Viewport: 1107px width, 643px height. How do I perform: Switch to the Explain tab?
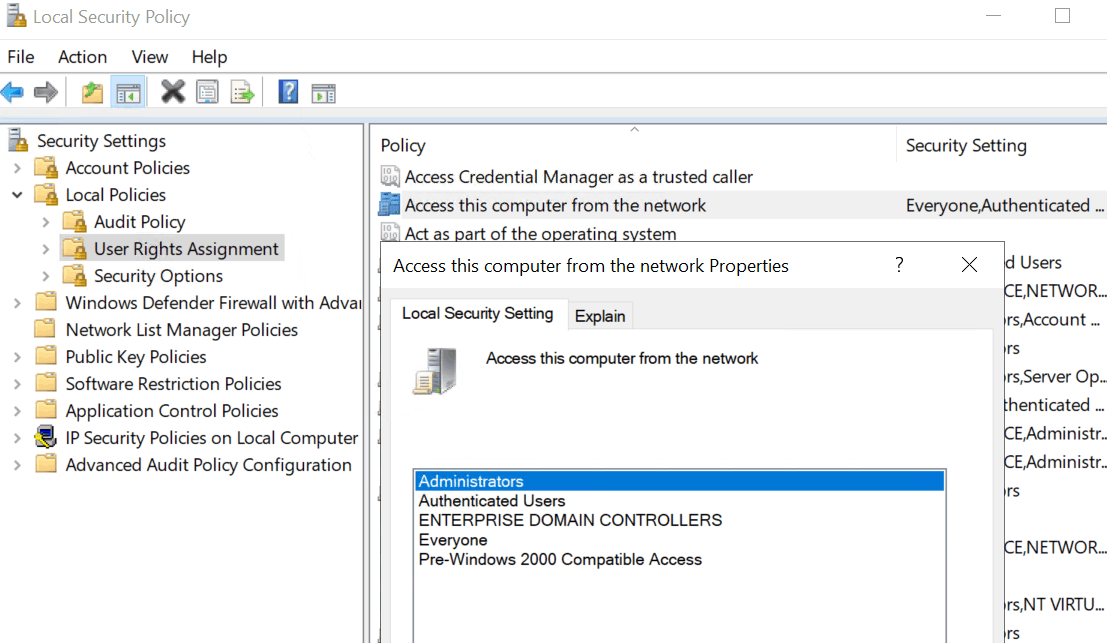600,316
